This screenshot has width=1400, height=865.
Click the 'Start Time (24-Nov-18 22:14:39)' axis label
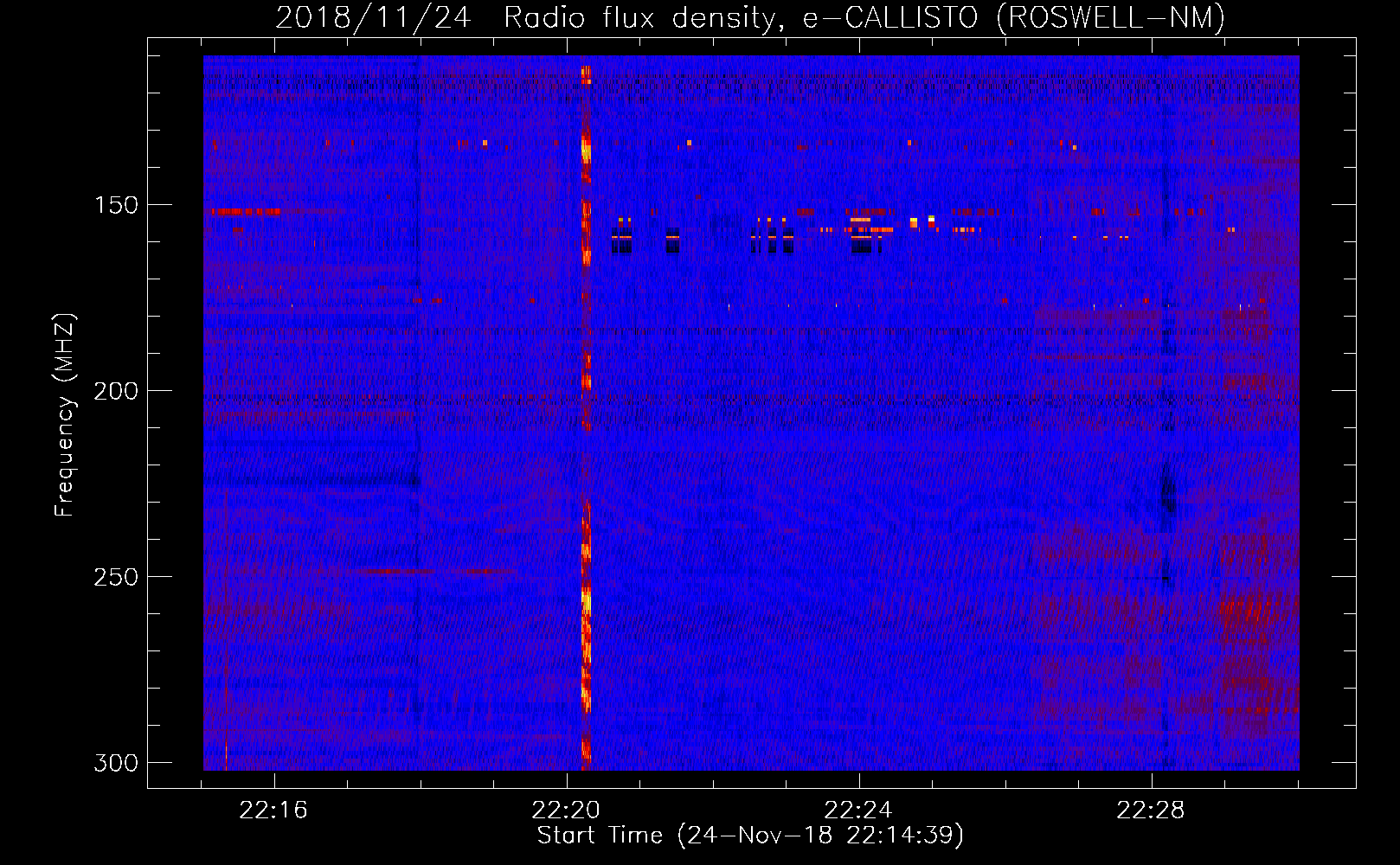click(750, 836)
